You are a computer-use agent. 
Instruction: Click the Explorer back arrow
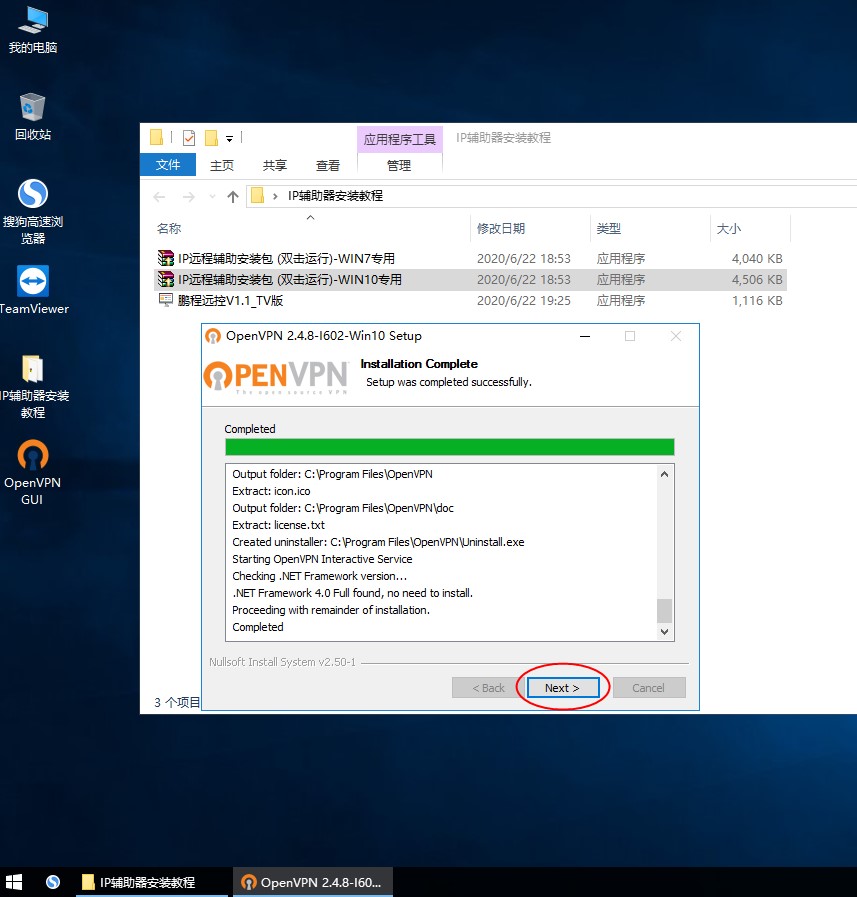(159, 197)
